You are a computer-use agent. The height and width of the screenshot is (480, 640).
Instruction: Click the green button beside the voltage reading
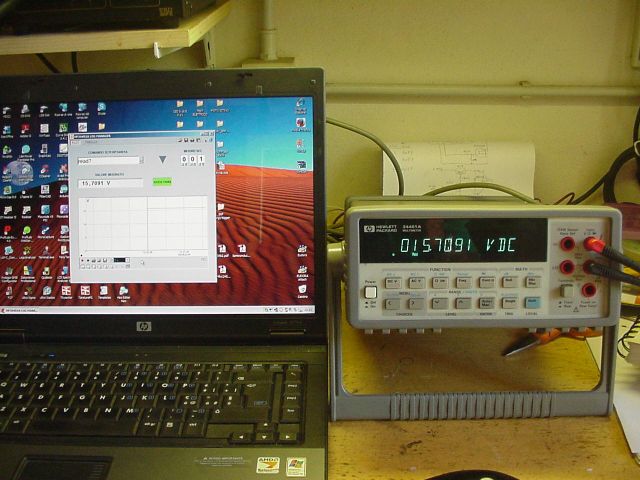161,182
